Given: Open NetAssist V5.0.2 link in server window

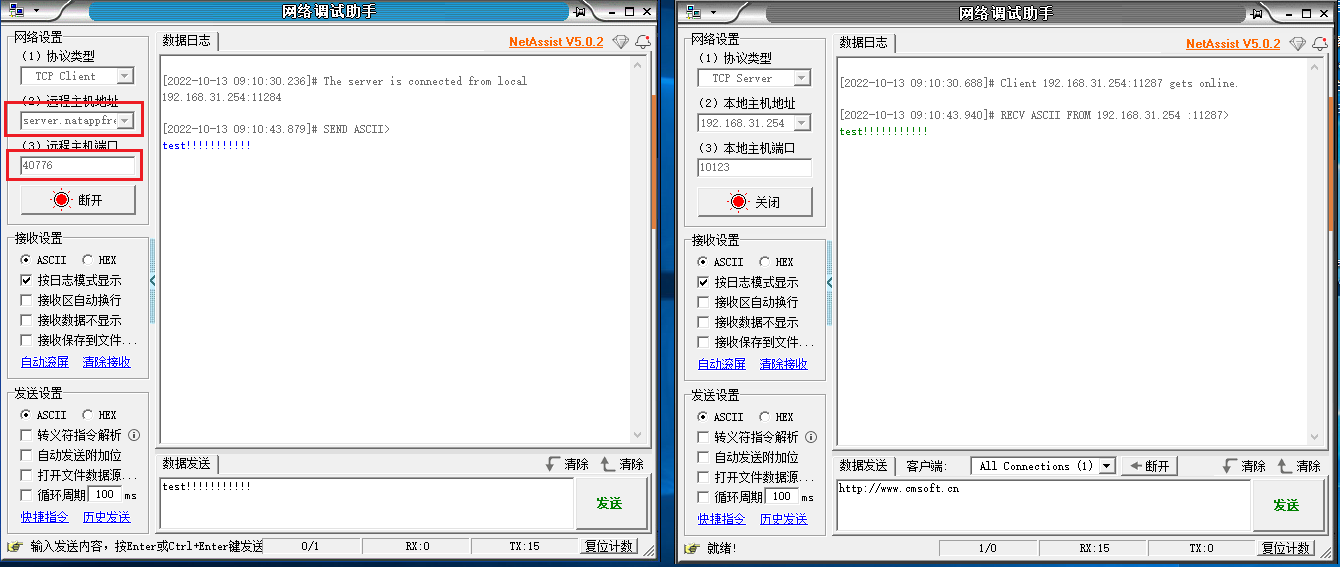Looking at the screenshot, I should coord(1233,44).
